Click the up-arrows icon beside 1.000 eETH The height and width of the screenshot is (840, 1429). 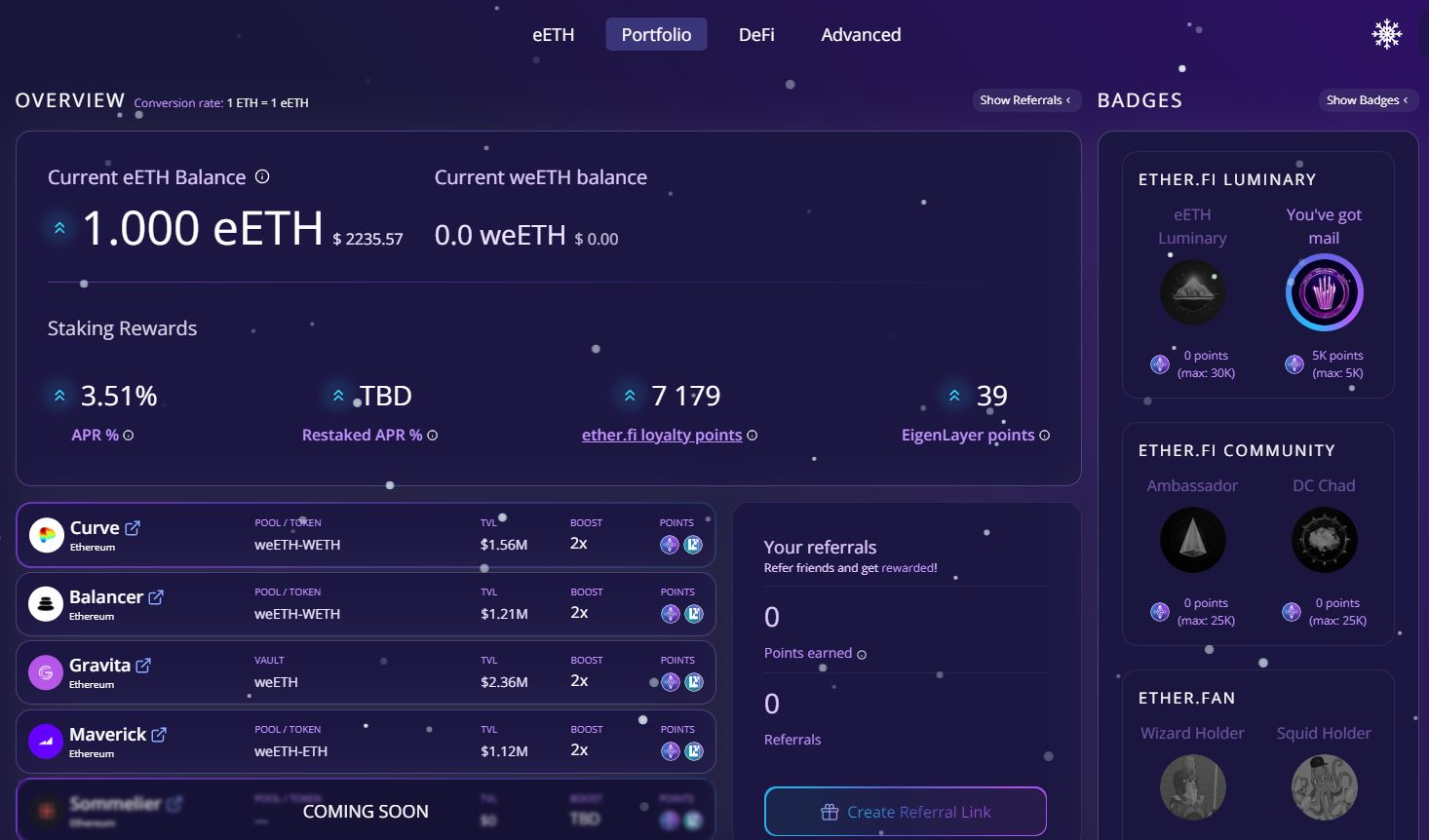[59, 228]
